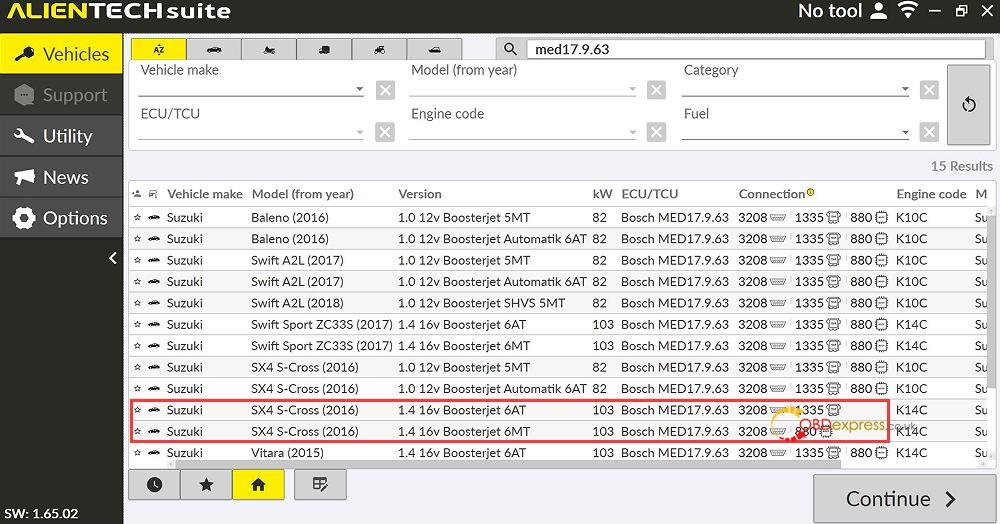The width and height of the screenshot is (1000, 524).
Task: Select the boat vehicle type filter tab
Action: [434, 49]
